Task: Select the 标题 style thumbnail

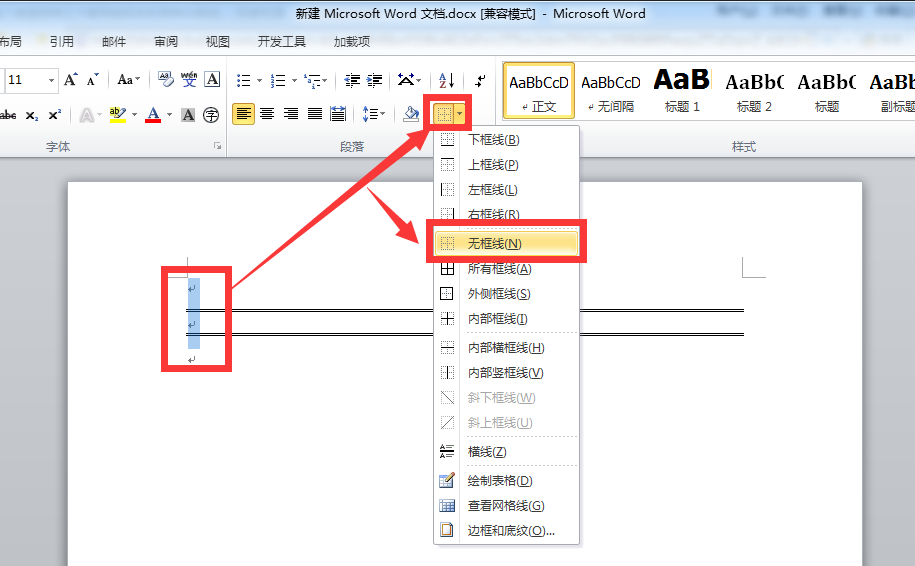Action: tap(826, 91)
